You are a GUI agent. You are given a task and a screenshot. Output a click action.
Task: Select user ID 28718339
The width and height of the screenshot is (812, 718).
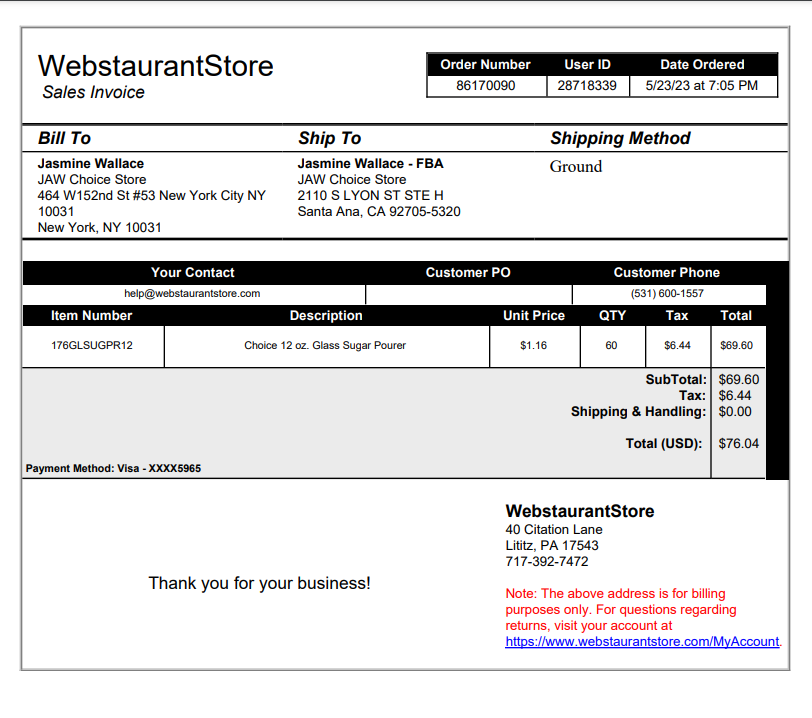coord(587,85)
